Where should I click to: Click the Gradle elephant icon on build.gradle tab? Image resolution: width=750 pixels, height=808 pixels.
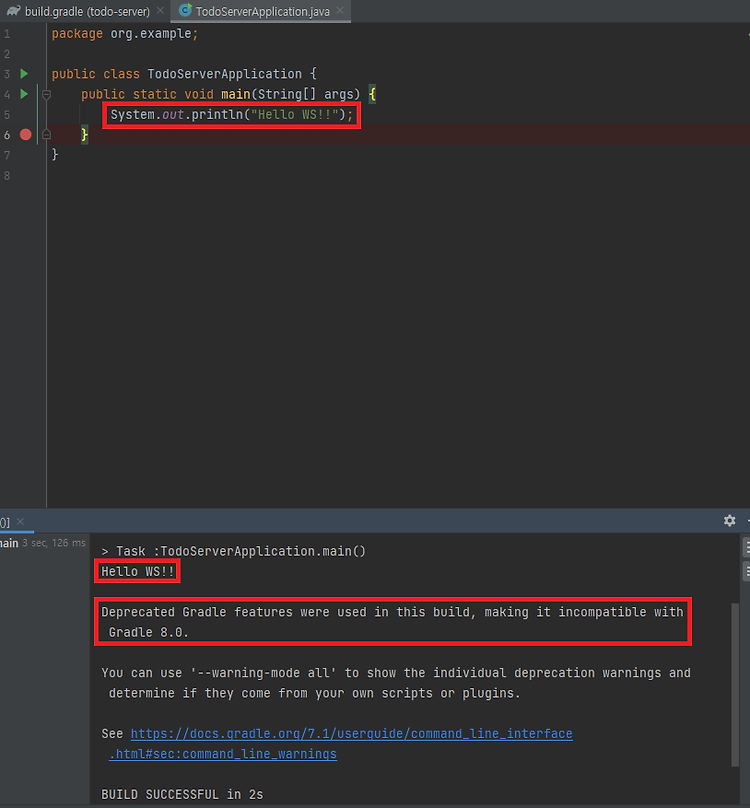coord(13,10)
